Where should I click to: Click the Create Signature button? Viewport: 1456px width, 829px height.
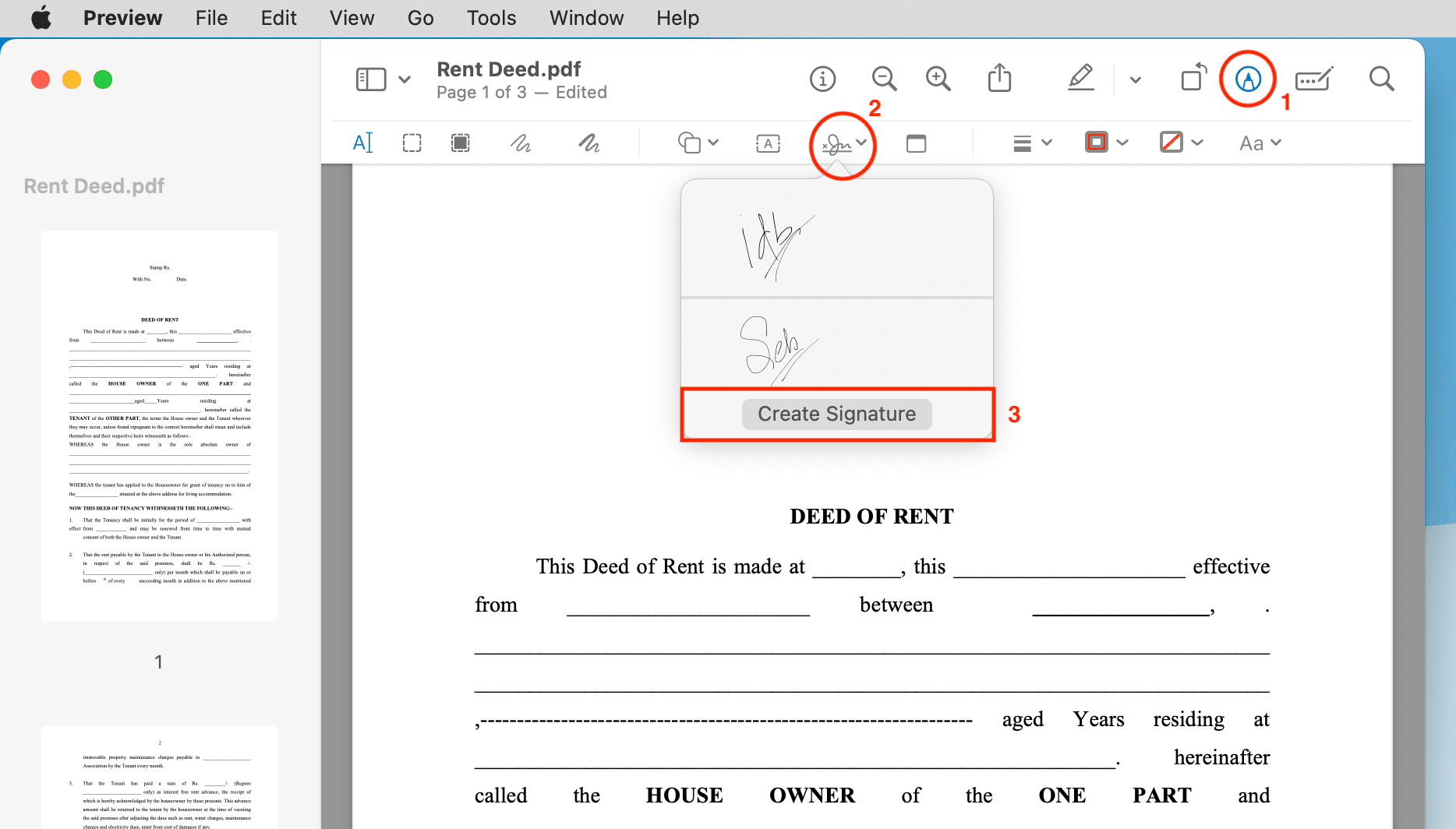point(836,414)
